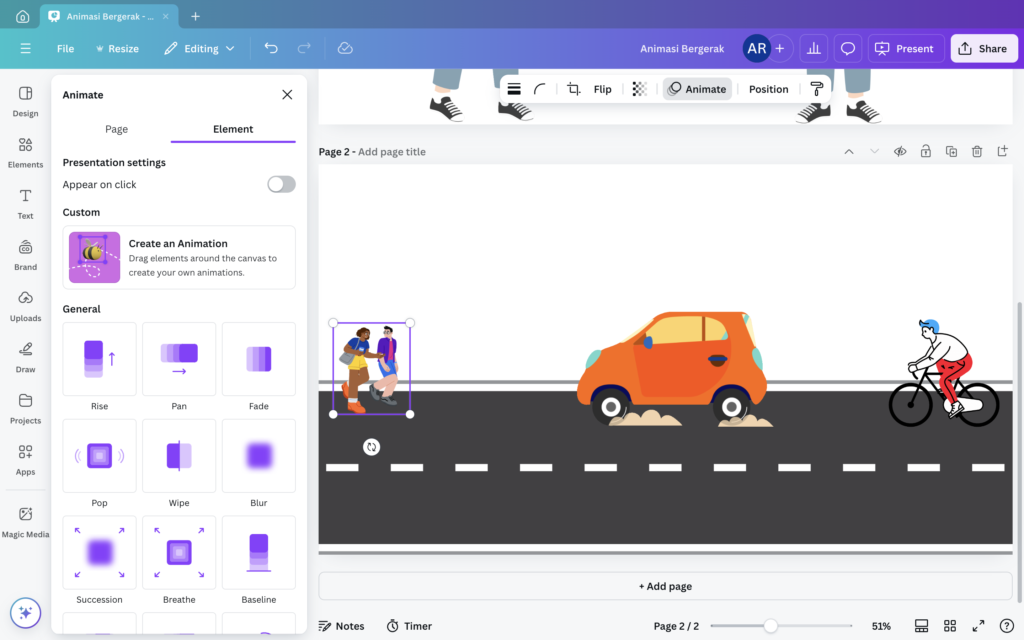The height and width of the screenshot is (640, 1024).
Task: Click the copy style paint roller
Action: pos(816,89)
